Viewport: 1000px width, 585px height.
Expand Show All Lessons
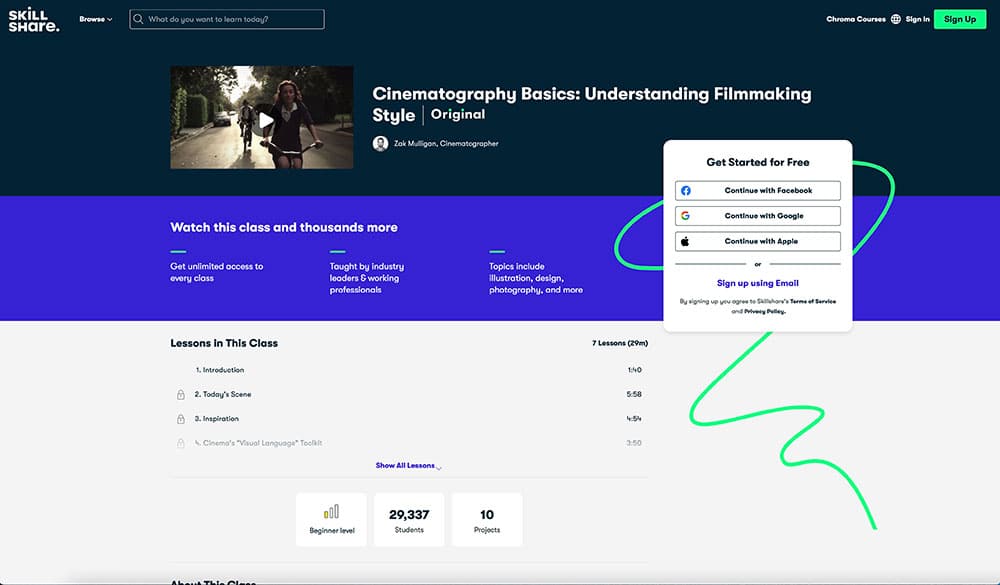click(x=408, y=466)
